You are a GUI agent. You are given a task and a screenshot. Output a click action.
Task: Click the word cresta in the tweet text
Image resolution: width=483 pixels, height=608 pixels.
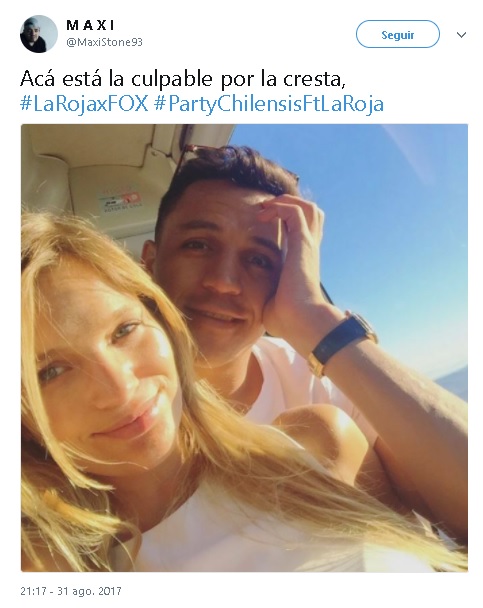[312, 79]
